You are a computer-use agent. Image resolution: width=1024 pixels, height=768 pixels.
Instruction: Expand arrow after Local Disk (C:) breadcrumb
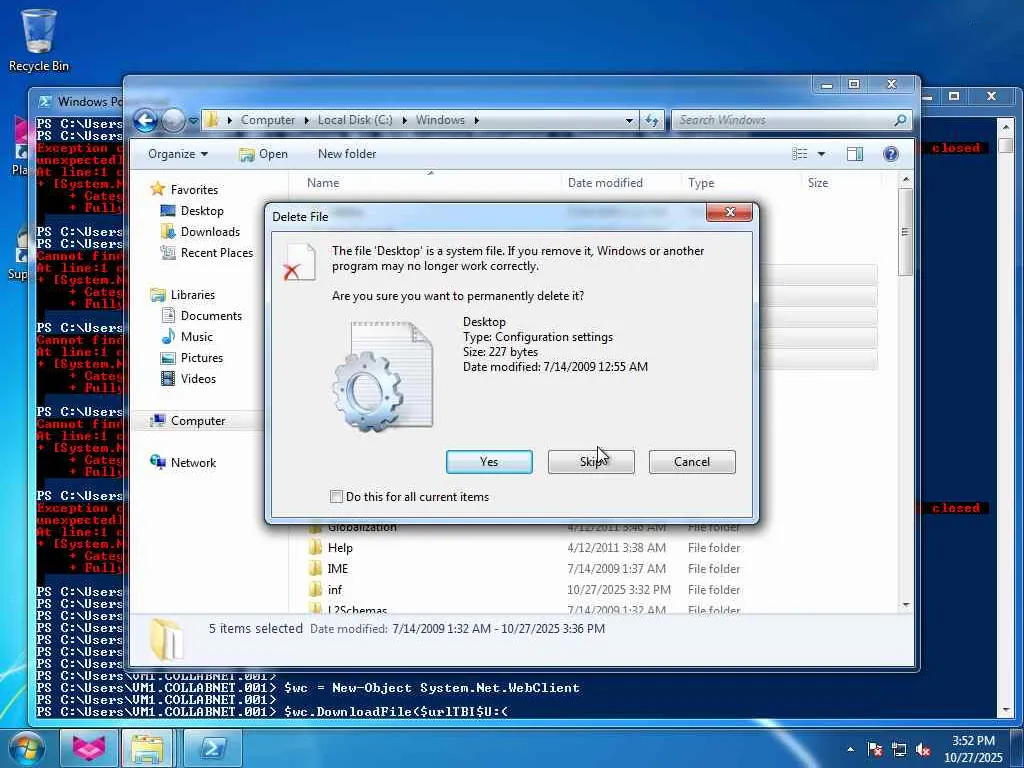pyautogui.click(x=404, y=120)
